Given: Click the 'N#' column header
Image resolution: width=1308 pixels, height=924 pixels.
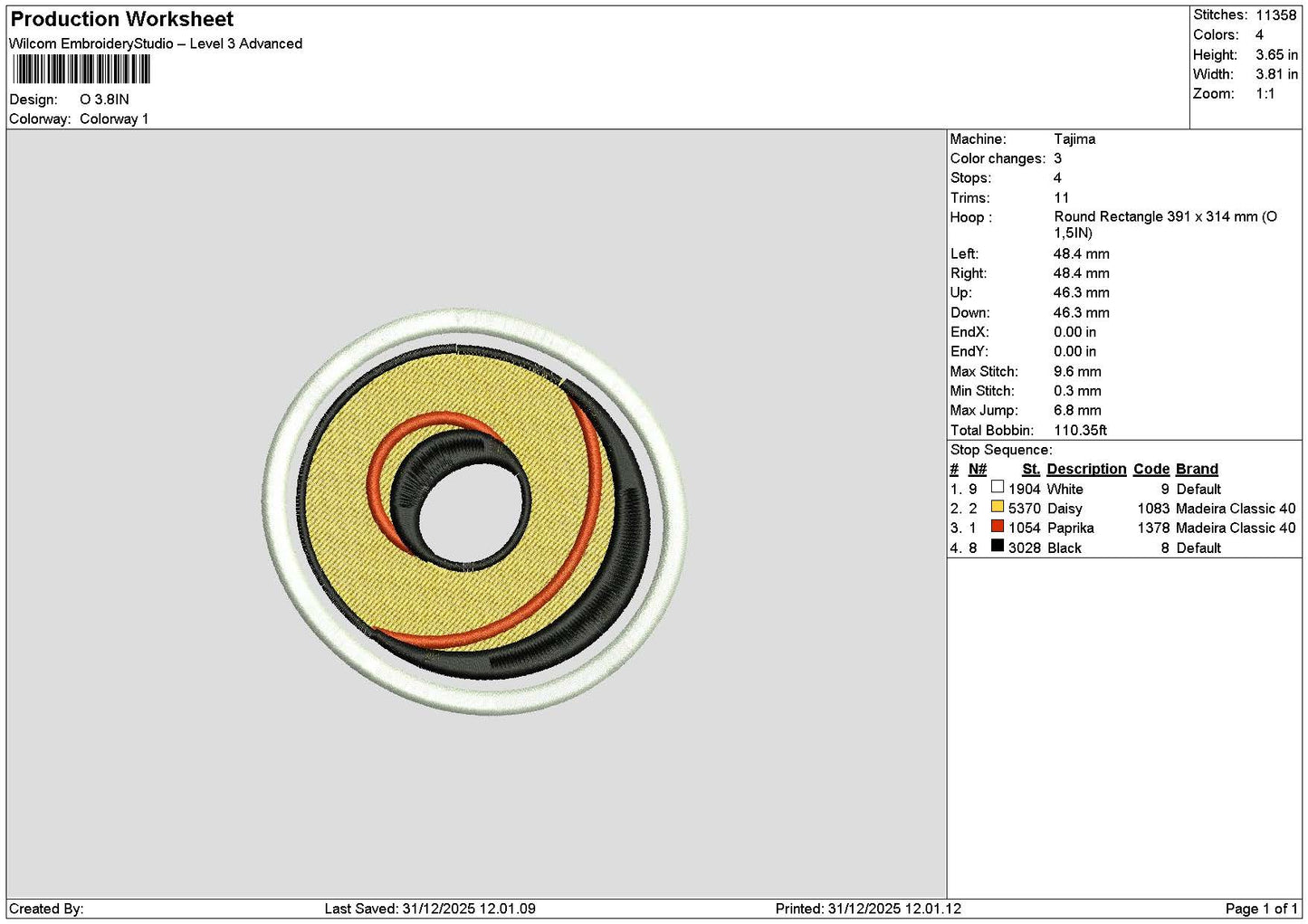Looking at the screenshot, I should click(978, 470).
